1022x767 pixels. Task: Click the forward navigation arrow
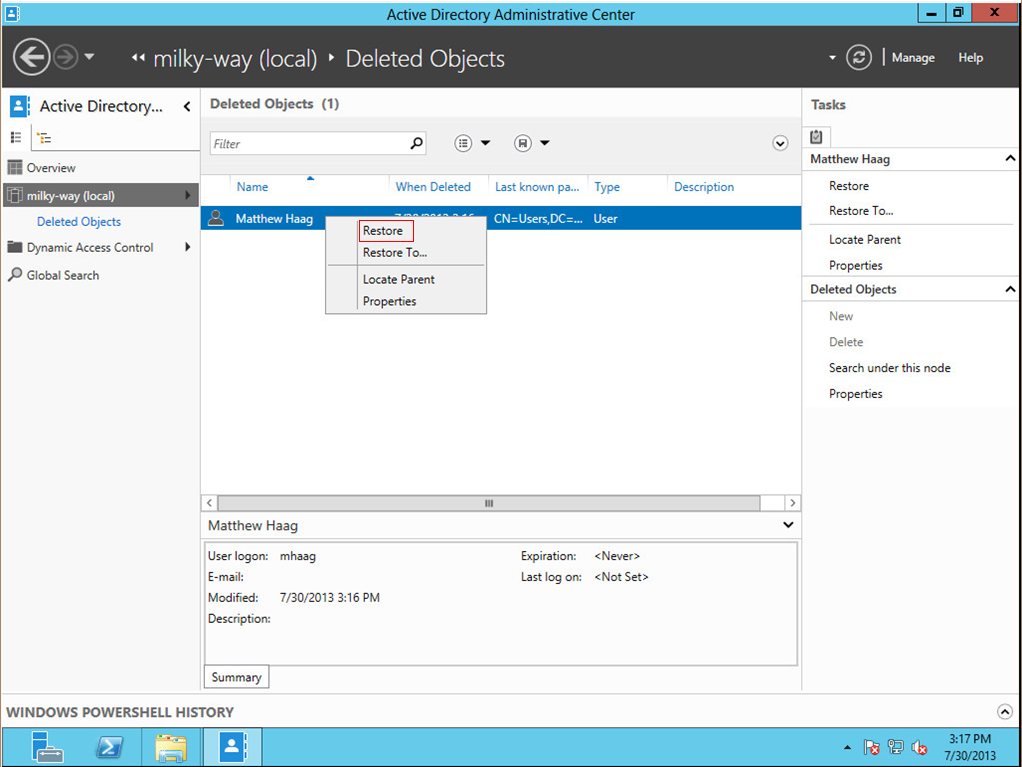65,57
